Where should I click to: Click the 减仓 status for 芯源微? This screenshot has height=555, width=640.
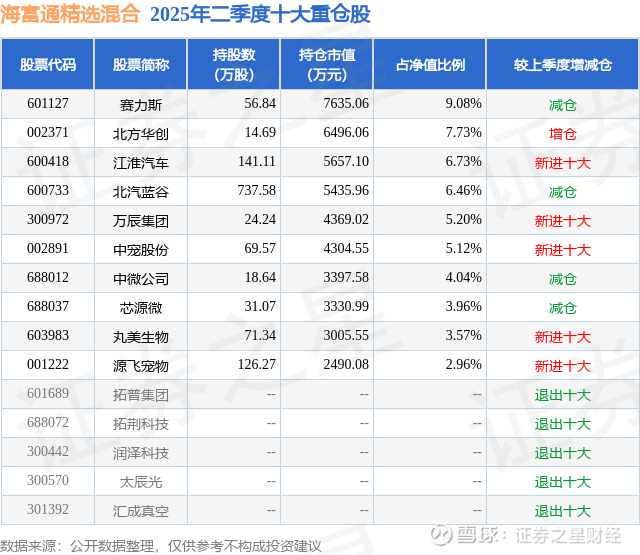pos(563,308)
